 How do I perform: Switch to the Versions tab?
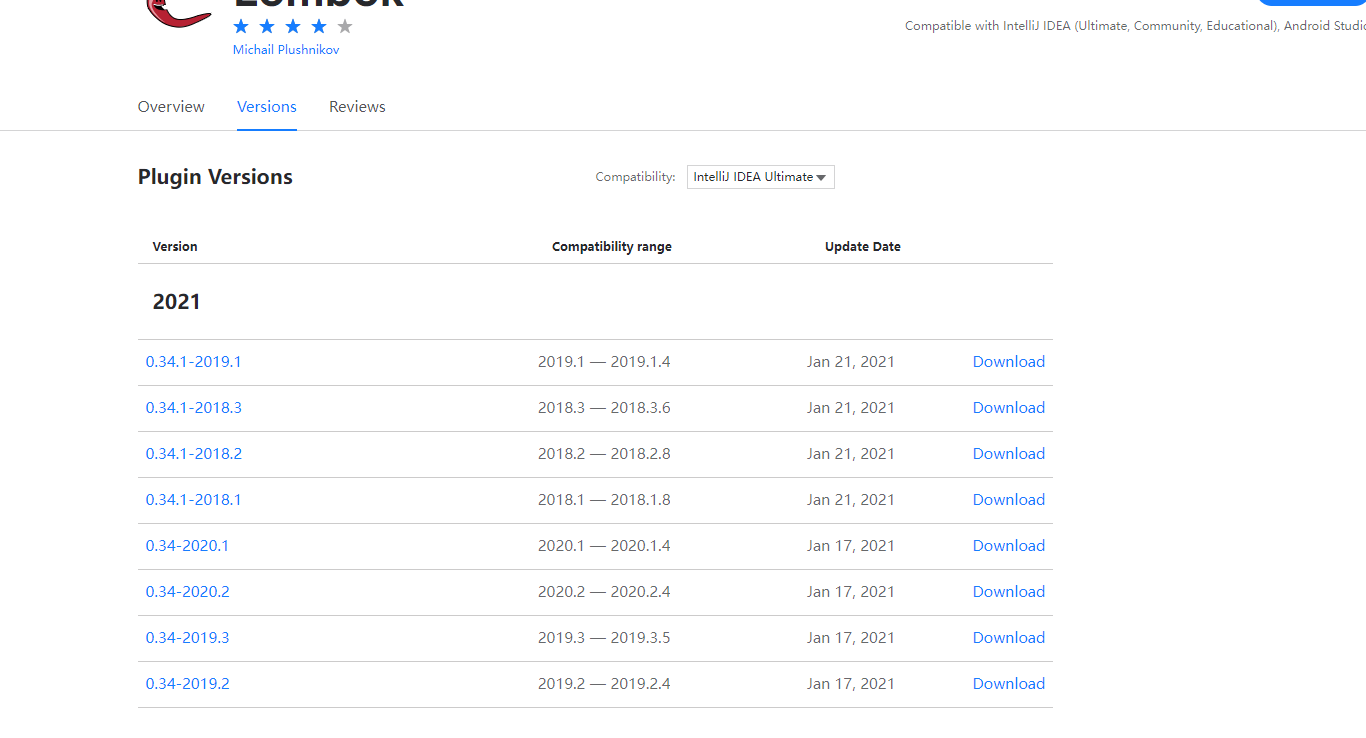(267, 107)
